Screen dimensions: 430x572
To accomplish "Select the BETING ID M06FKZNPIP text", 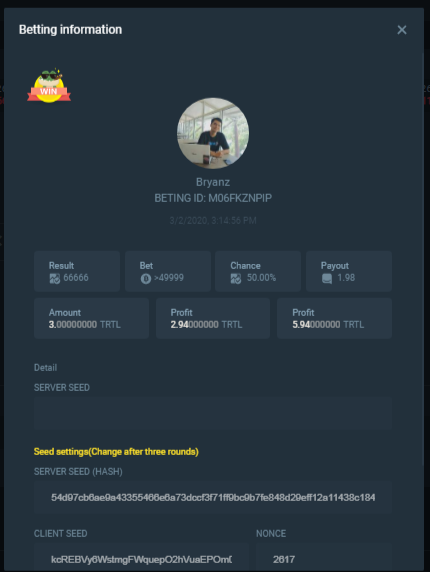I will pos(213,198).
